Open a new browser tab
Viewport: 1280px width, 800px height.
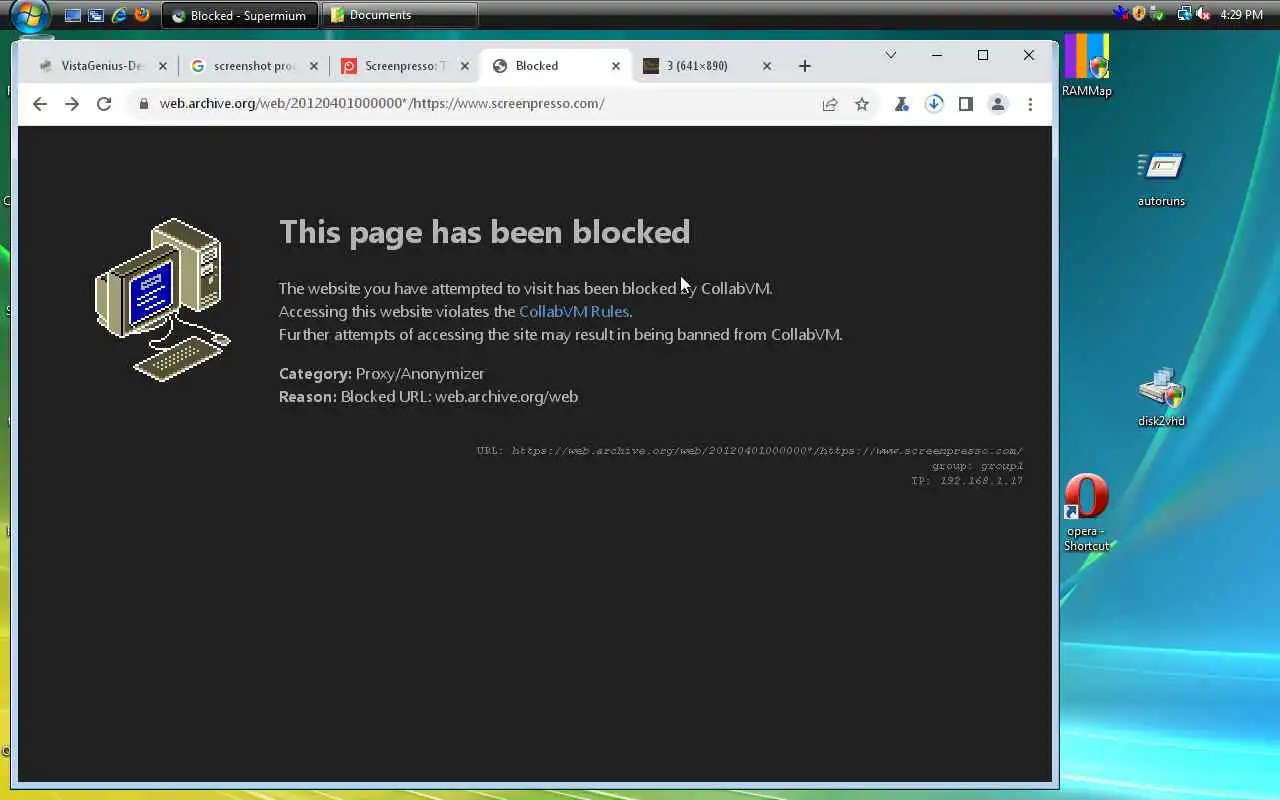[805, 66]
